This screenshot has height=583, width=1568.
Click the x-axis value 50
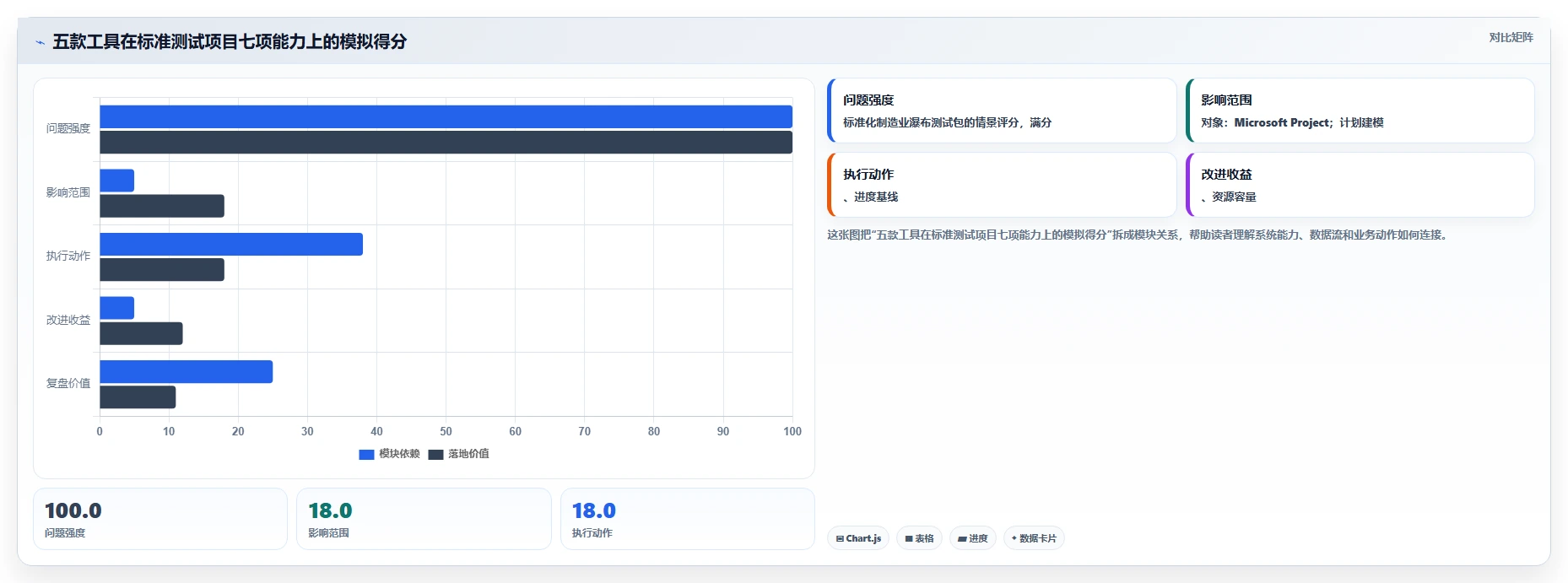click(446, 431)
